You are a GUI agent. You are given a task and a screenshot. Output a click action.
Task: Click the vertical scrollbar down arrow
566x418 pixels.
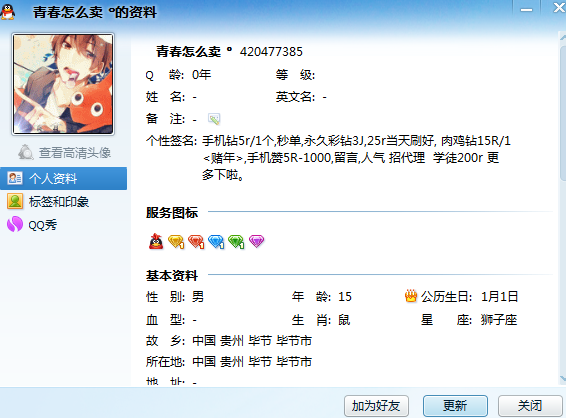coord(563,379)
